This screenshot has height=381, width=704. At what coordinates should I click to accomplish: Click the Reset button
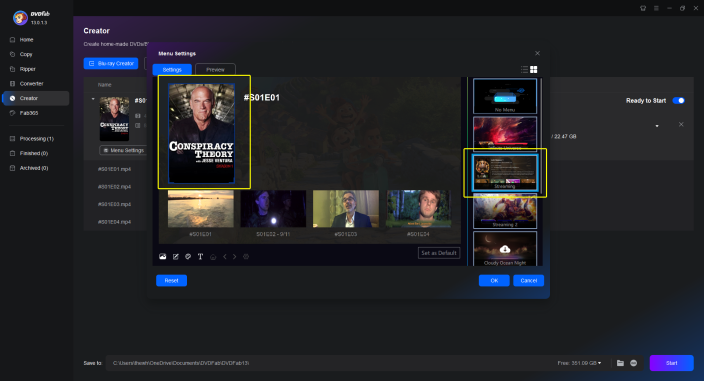172,280
